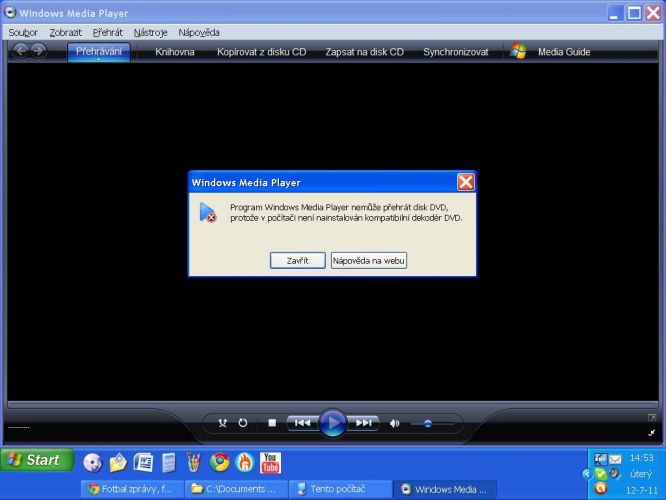Click the network monitor tray icon
Screen dimensions: 666x500
601,459
